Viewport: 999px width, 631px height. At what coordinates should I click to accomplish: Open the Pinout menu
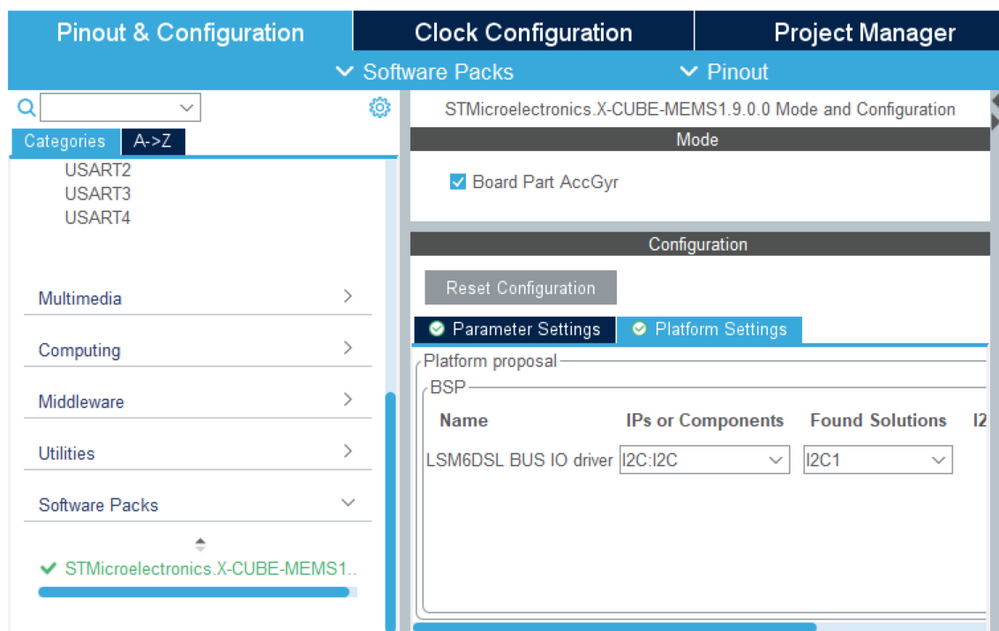pos(724,72)
